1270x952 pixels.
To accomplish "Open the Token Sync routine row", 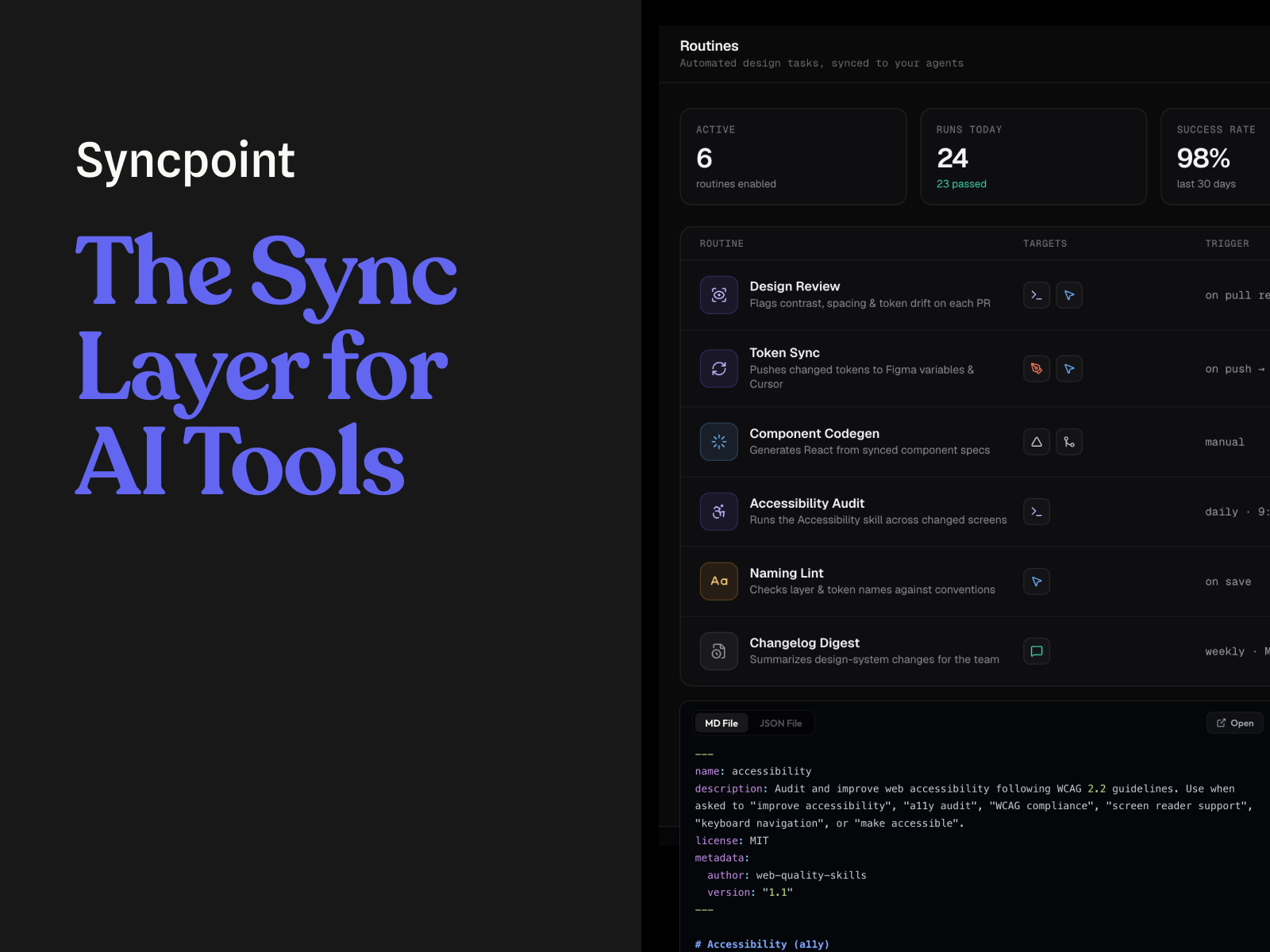I will pyautogui.click(x=975, y=368).
